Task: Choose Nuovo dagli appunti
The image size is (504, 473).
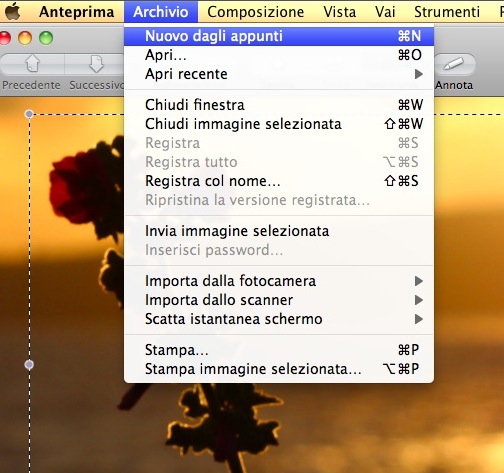Action: coord(279,36)
